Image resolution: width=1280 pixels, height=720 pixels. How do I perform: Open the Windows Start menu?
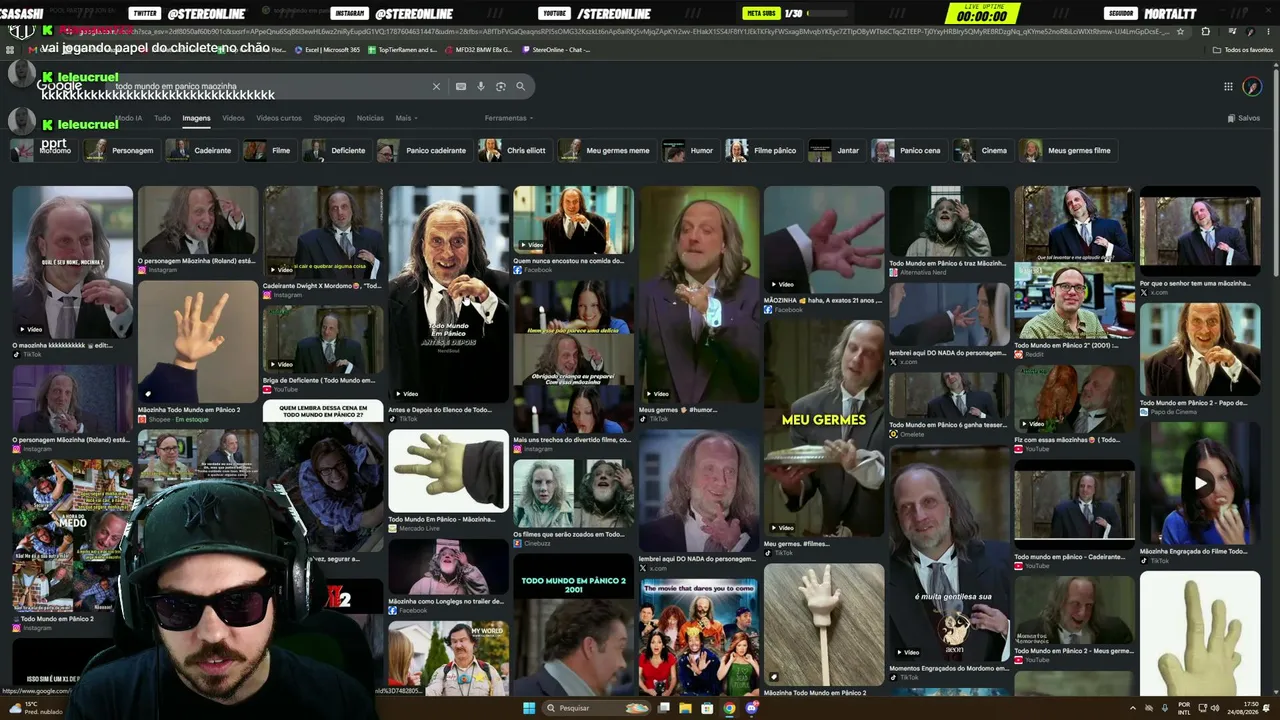tap(528, 708)
